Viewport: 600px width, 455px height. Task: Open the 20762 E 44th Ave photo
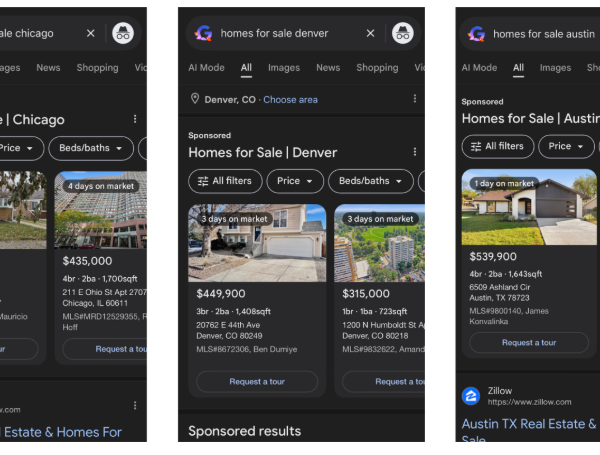[257, 243]
